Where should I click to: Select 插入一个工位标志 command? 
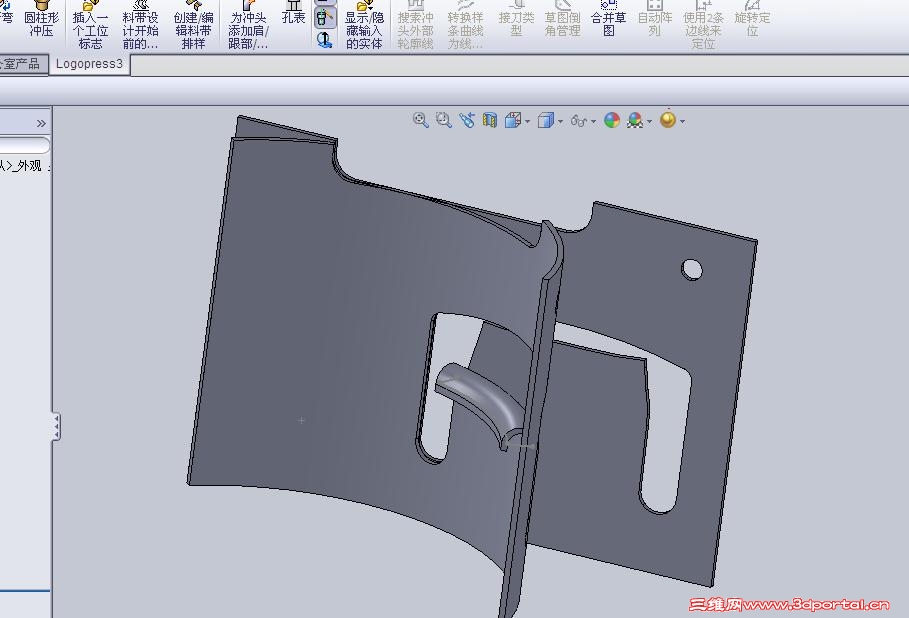pos(90,24)
